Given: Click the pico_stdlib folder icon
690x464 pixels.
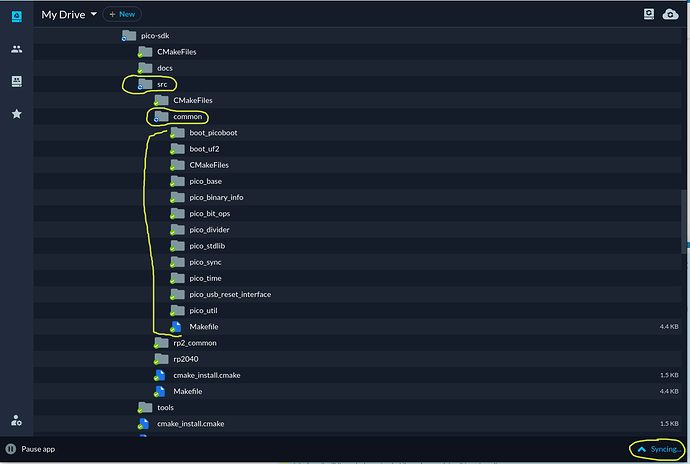Looking at the screenshot, I should [177, 246].
